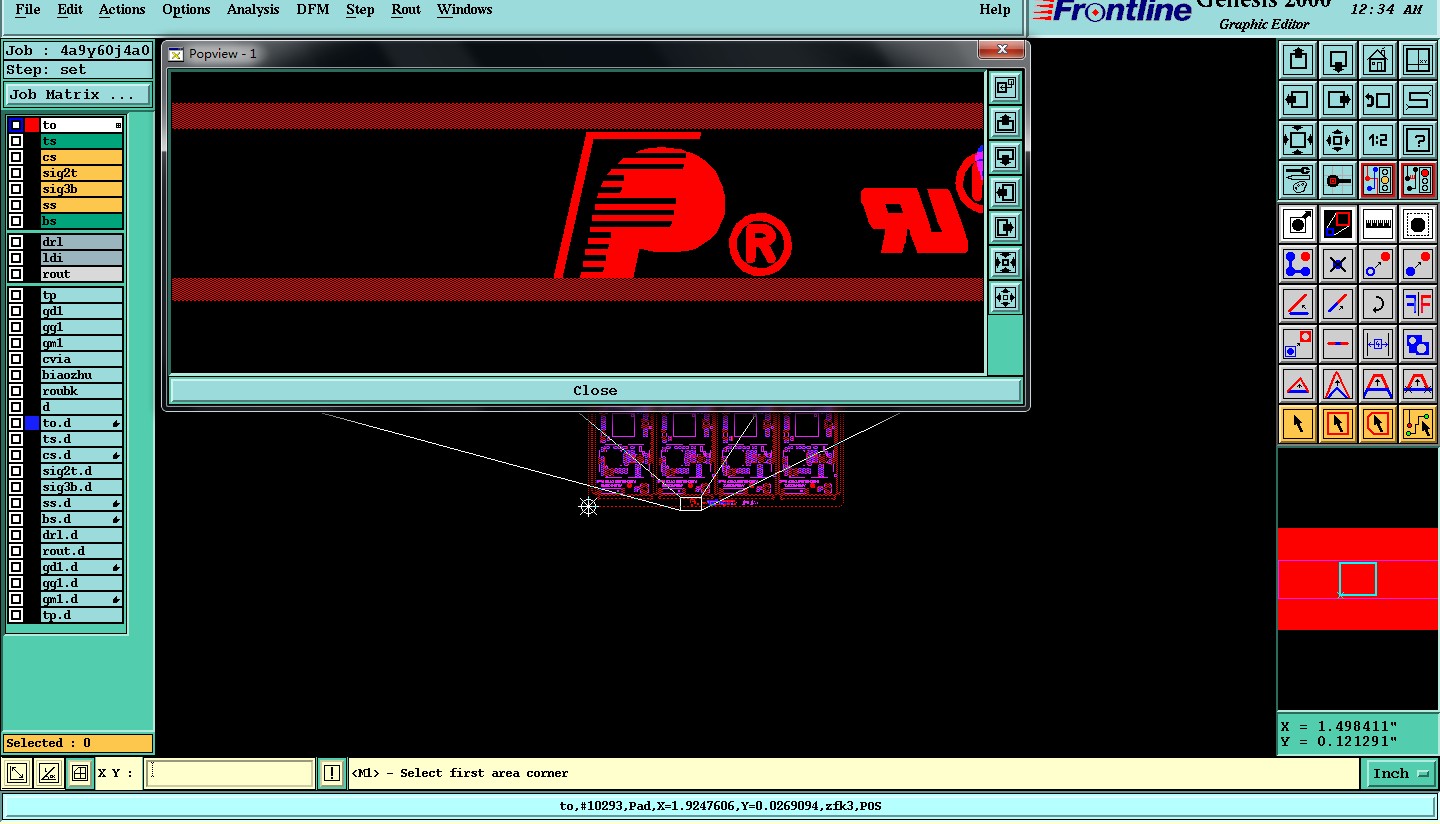Click the XY coordinate input field
The width and height of the screenshot is (1440, 824).
click(229, 773)
